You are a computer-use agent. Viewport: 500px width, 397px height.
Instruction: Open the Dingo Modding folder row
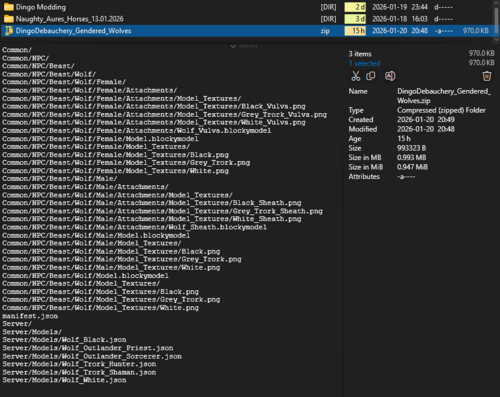click(247, 7)
